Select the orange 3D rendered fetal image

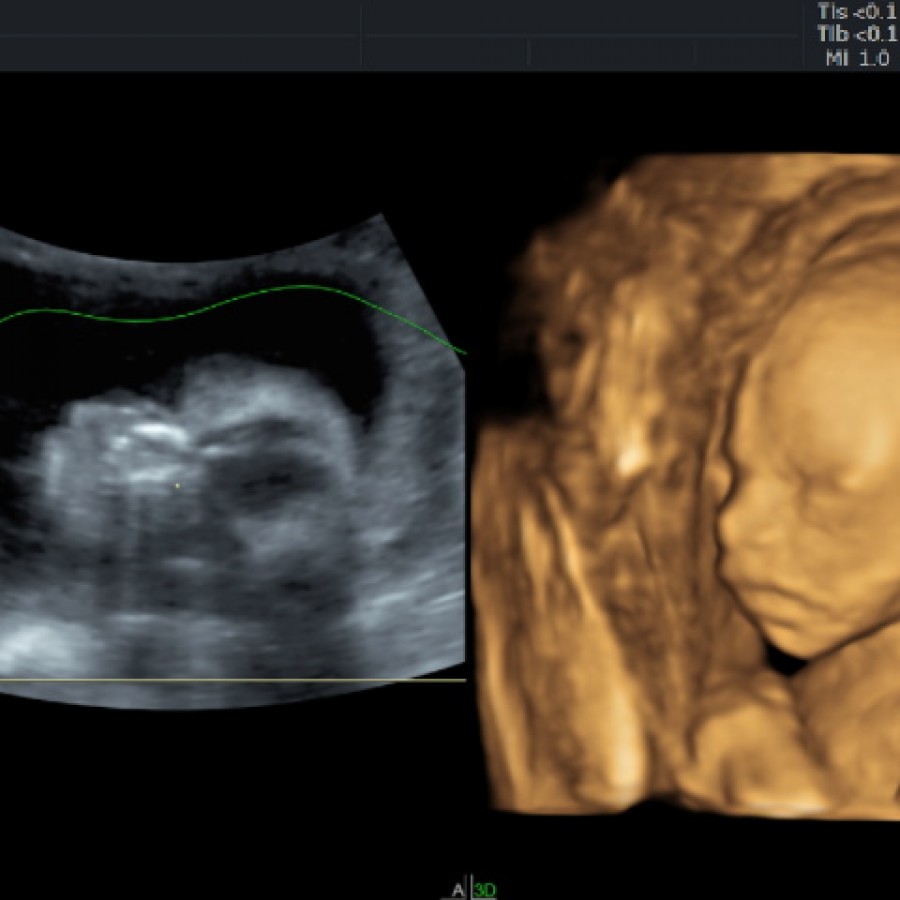(x=686, y=485)
